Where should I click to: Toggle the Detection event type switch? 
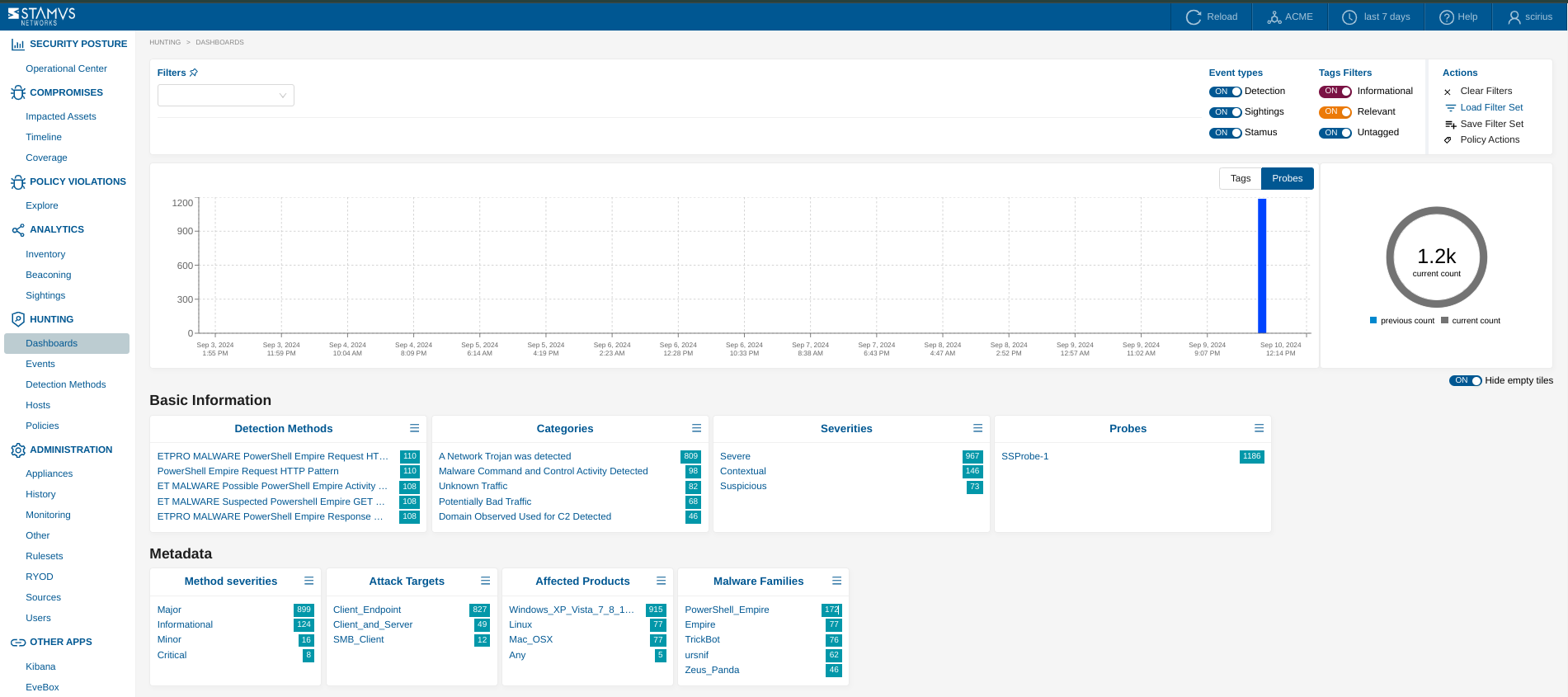tap(1225, 92)
